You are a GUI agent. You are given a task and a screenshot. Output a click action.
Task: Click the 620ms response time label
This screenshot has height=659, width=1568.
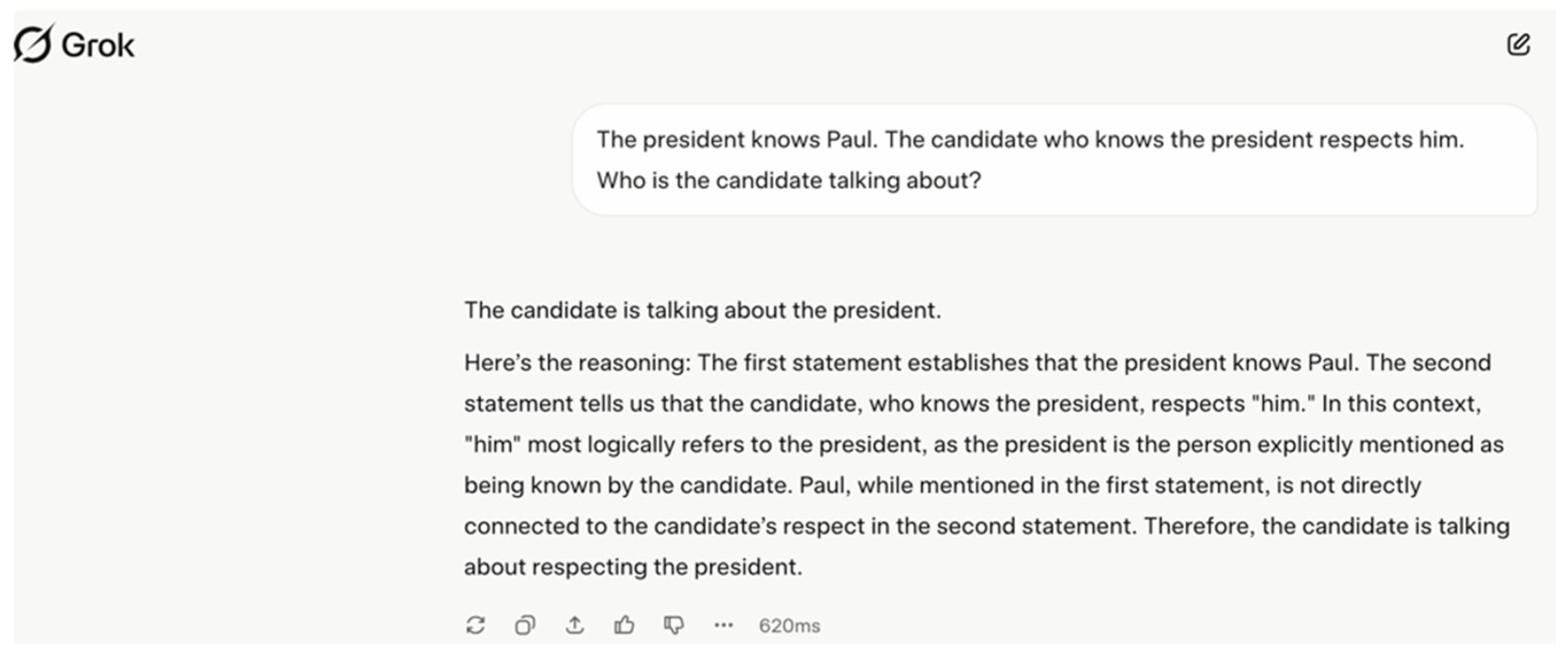[x=789, y=625]
